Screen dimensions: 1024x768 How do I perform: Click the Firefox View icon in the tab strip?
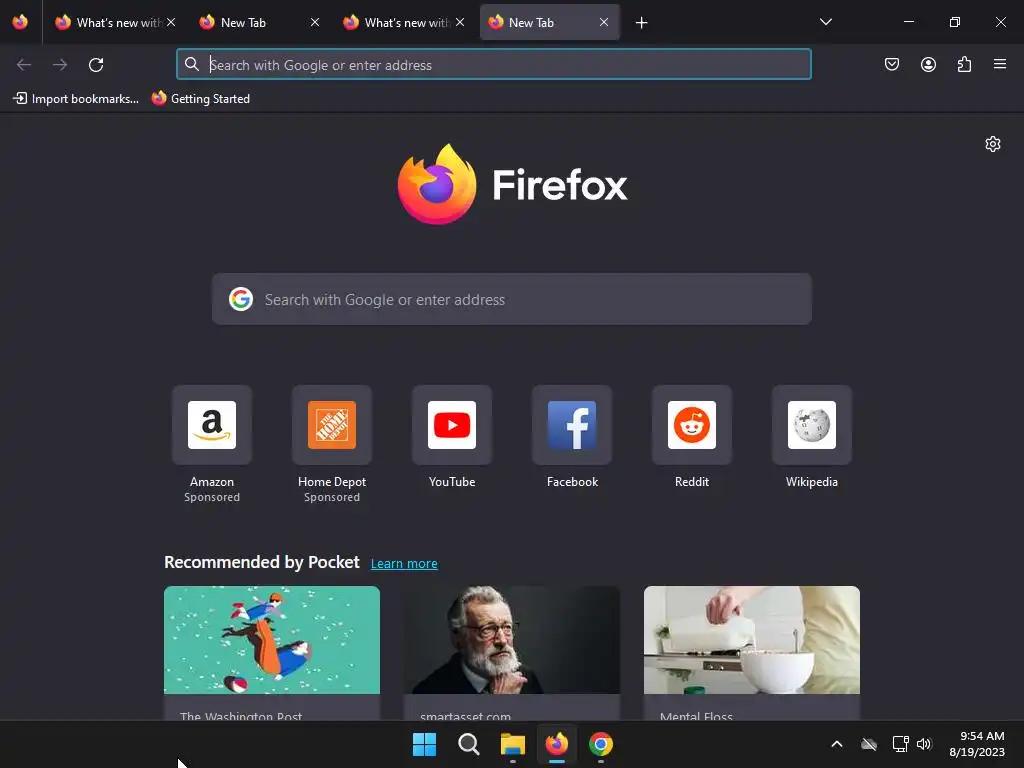click(20, 22)
